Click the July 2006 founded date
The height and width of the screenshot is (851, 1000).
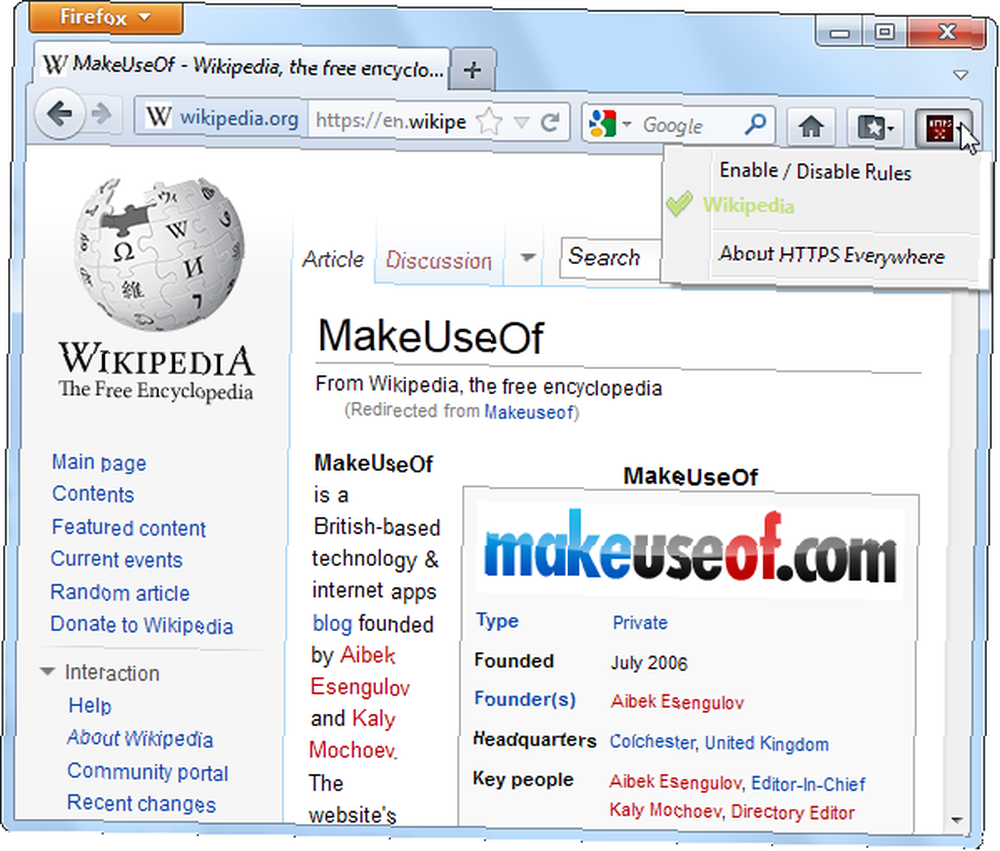pyautogui.click(x=649, y=663)
